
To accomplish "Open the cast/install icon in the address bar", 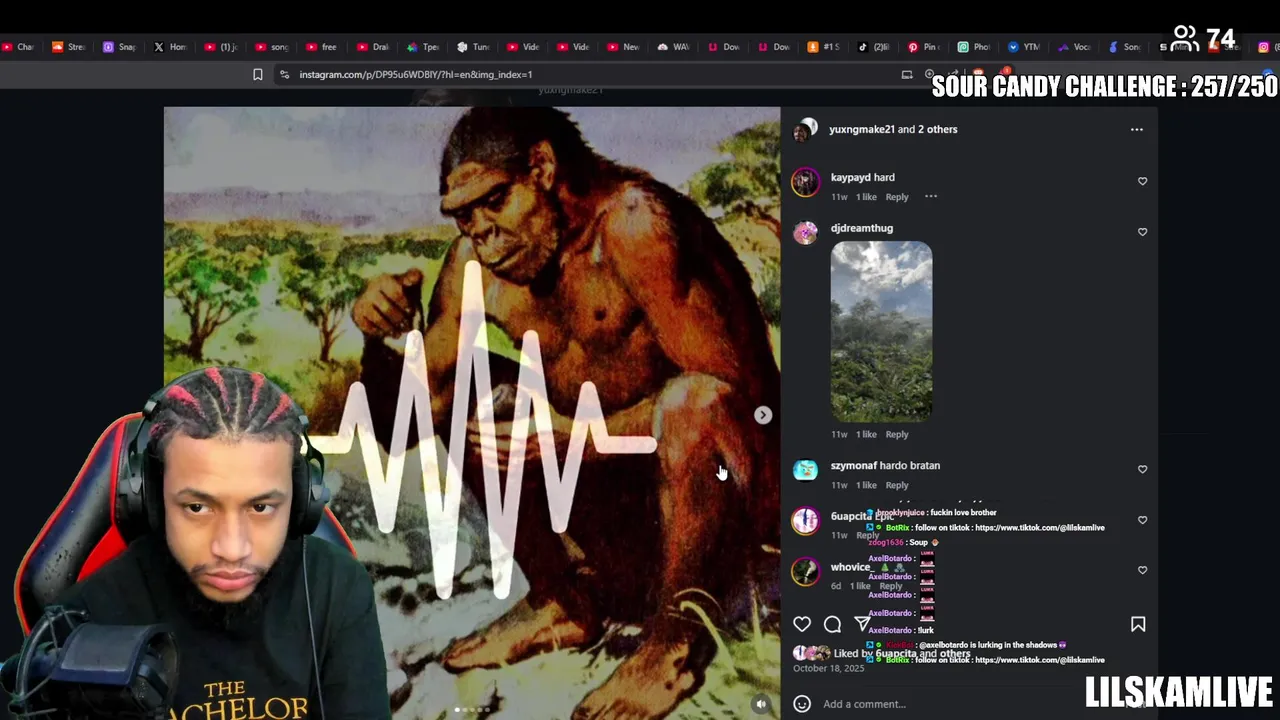I will [x=907, y=74].
